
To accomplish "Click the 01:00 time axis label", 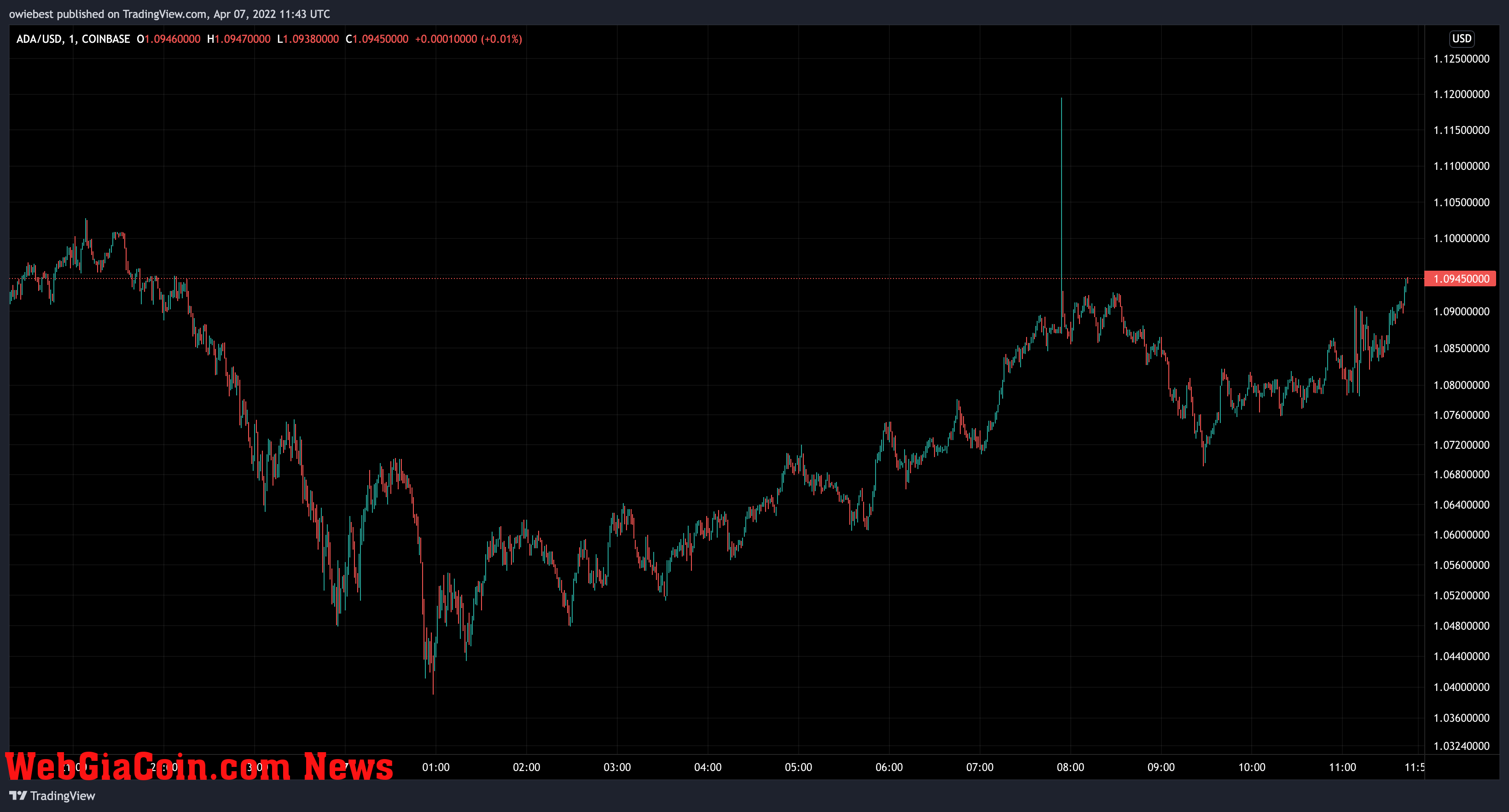I will point(436,767).
